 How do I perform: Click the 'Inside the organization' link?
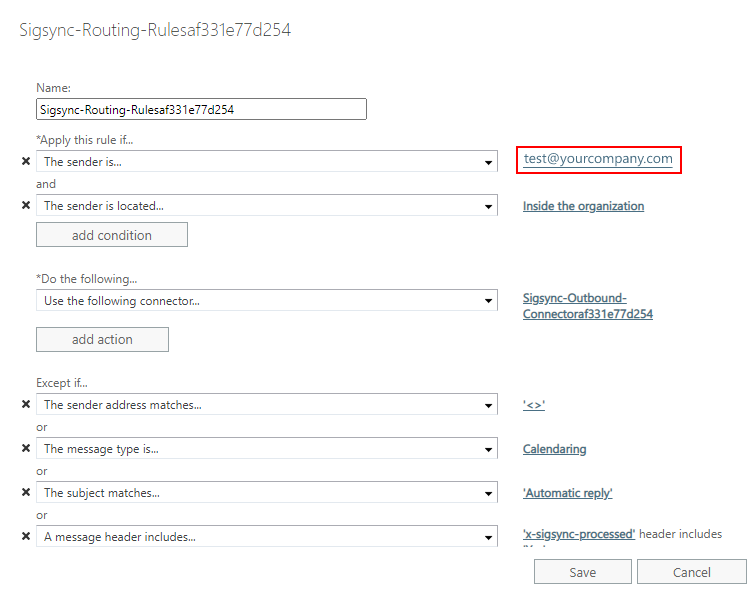pyautogui.click(x=583, y=206)
